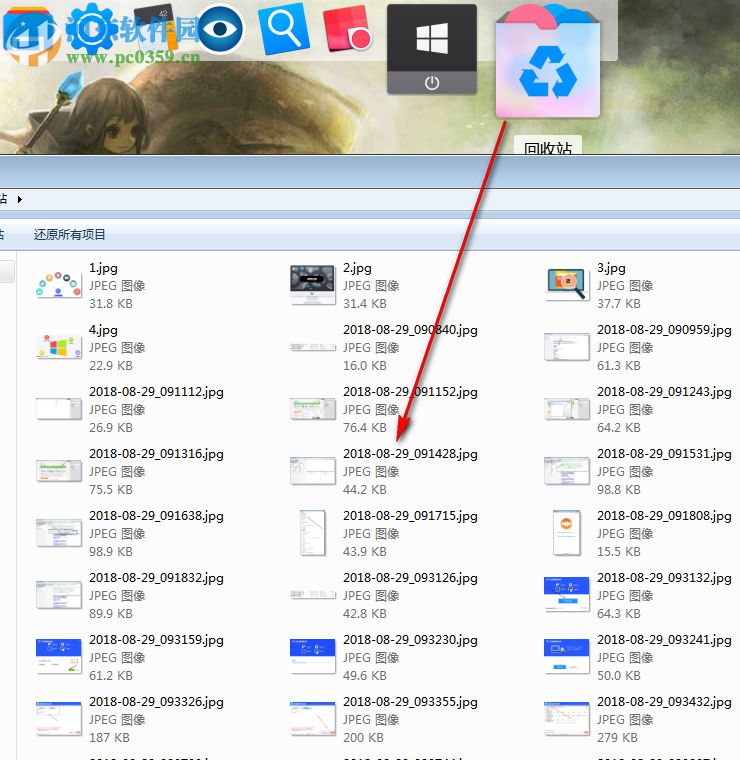Screen dimensions: 740x760
Task: Open the blue magnifier search dock icon
Action: [x=284, y=29]
